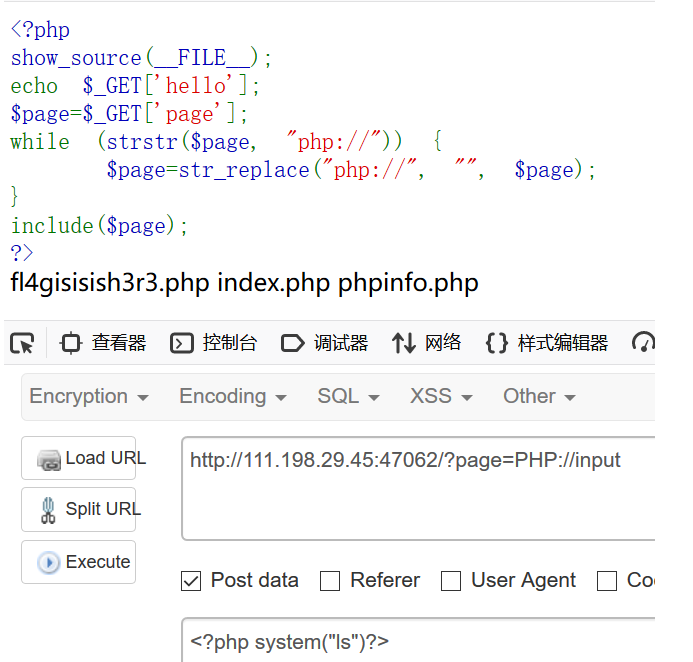The image size is (693, 662).
Task: Open the Performance gauge icon tab
Action: pos(643,343)
